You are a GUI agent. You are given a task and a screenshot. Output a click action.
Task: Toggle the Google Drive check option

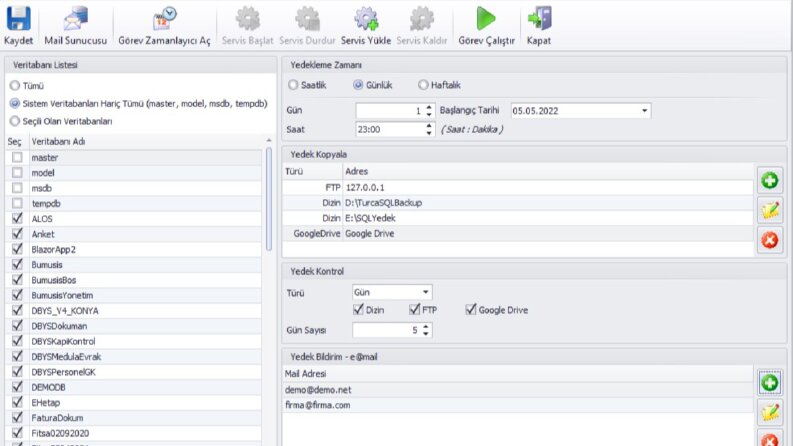coord(471,309)
